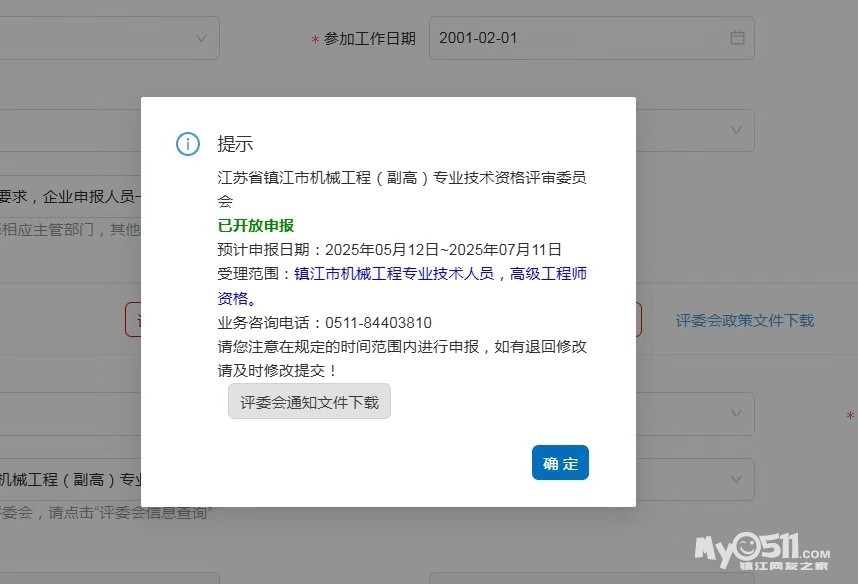Open dropdown arrow right of 评委会通知文件下载 button
The height and width of the screenshot is (584, 858).
click(736, 413)
